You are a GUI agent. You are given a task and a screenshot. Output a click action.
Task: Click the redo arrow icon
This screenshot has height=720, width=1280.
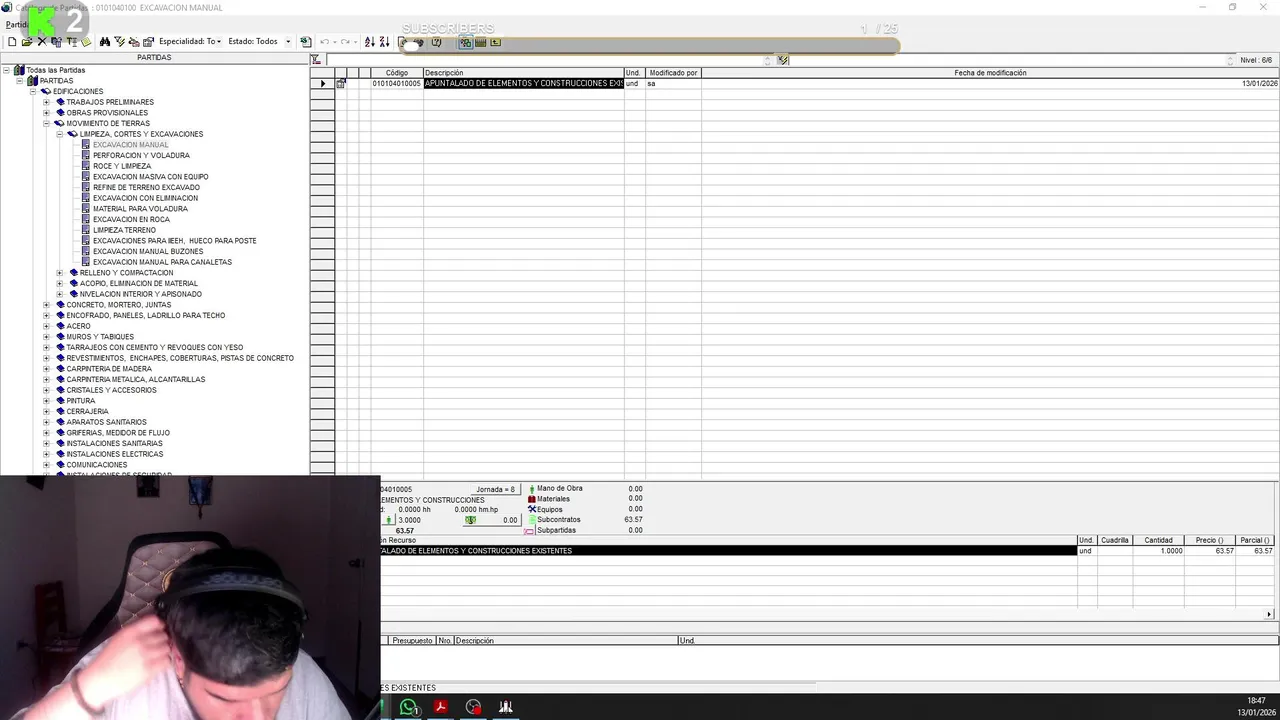click(x=345, y=42)
